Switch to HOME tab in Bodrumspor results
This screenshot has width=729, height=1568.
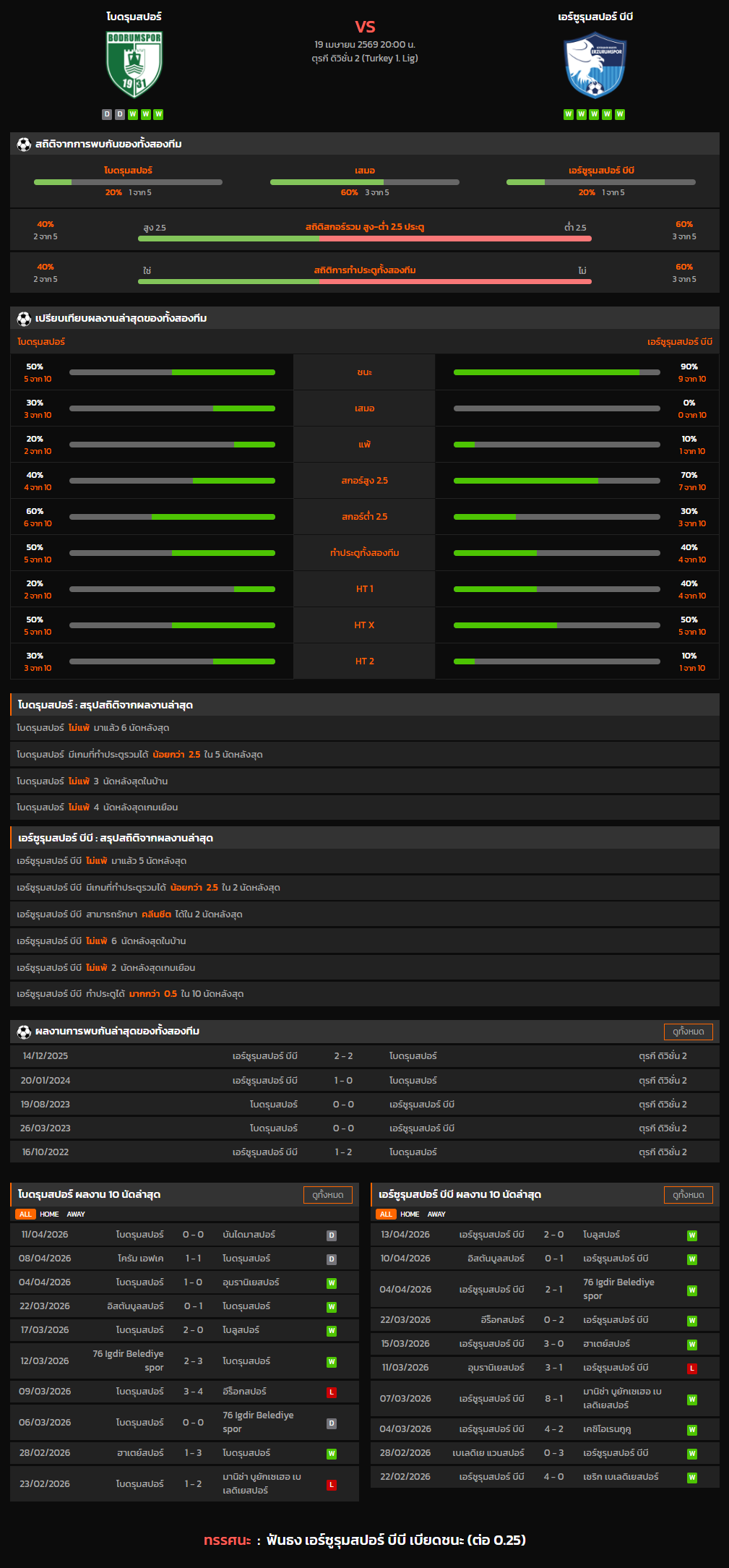(x=49, y=1214)
